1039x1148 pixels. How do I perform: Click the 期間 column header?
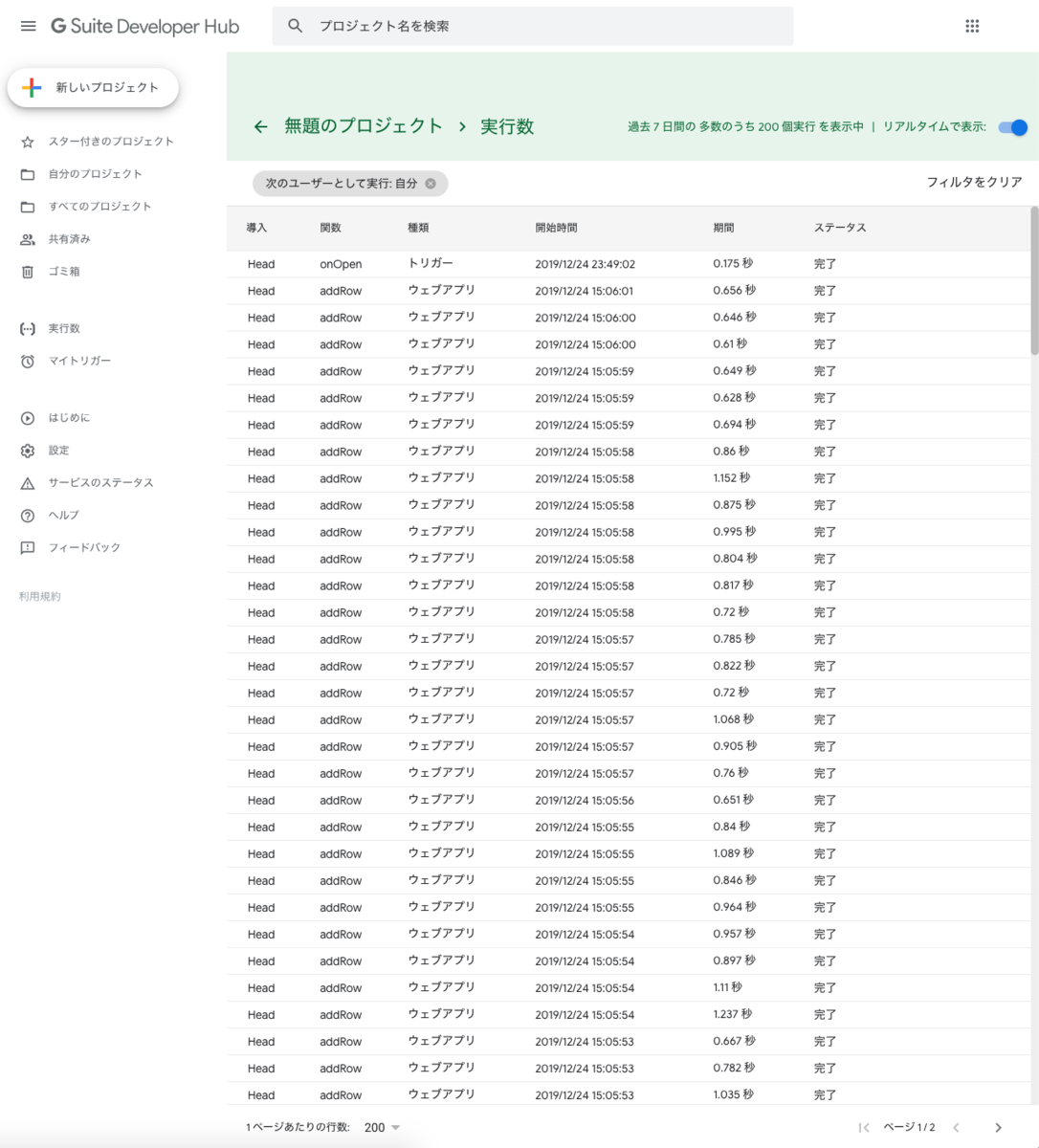click(x=723, y=228)
